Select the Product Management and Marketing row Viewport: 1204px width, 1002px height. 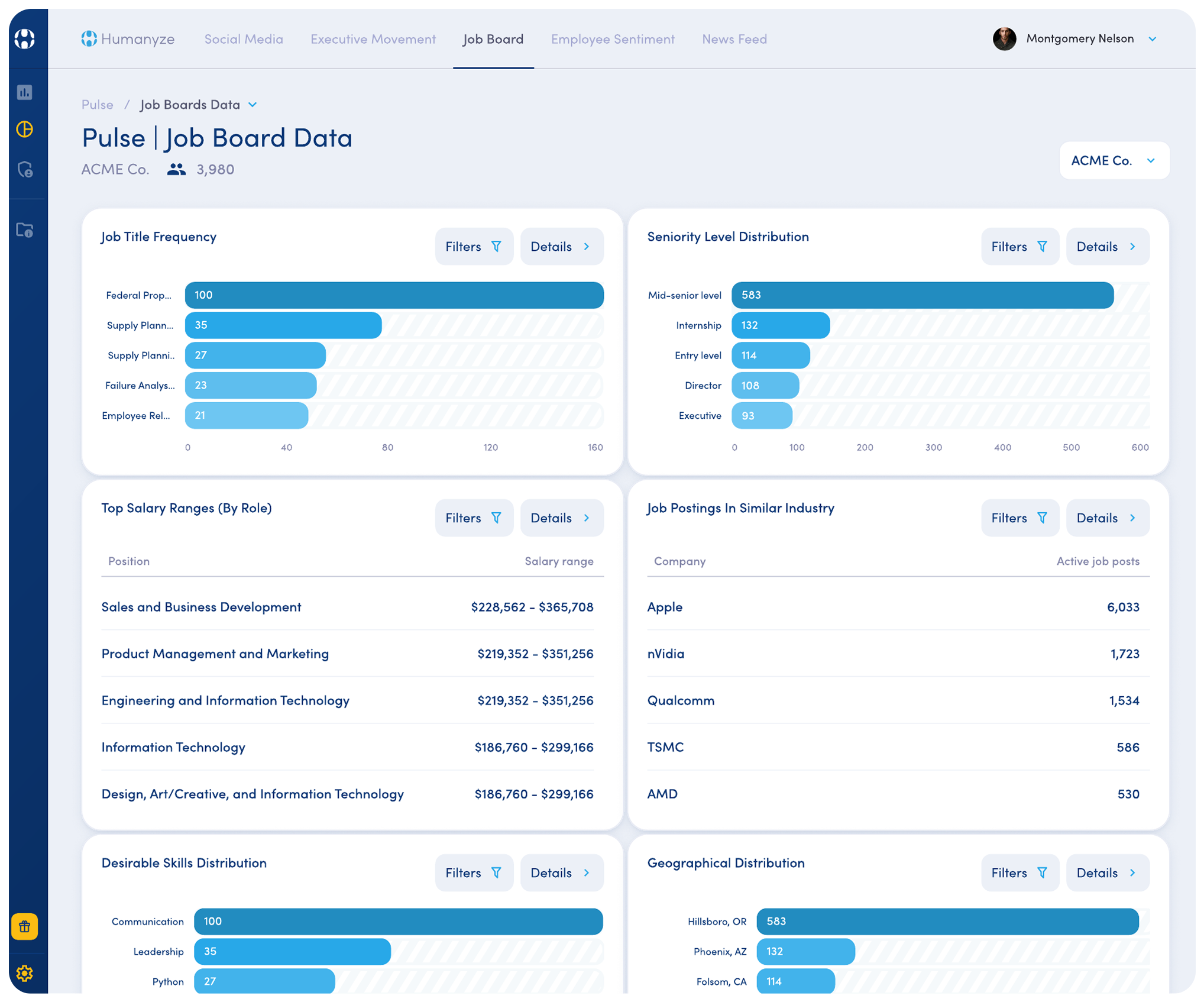point(348,654)
